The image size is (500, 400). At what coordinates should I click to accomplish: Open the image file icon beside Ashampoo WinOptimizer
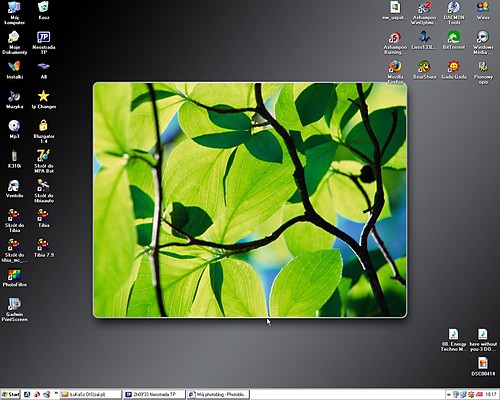click(x=395, y=10)
